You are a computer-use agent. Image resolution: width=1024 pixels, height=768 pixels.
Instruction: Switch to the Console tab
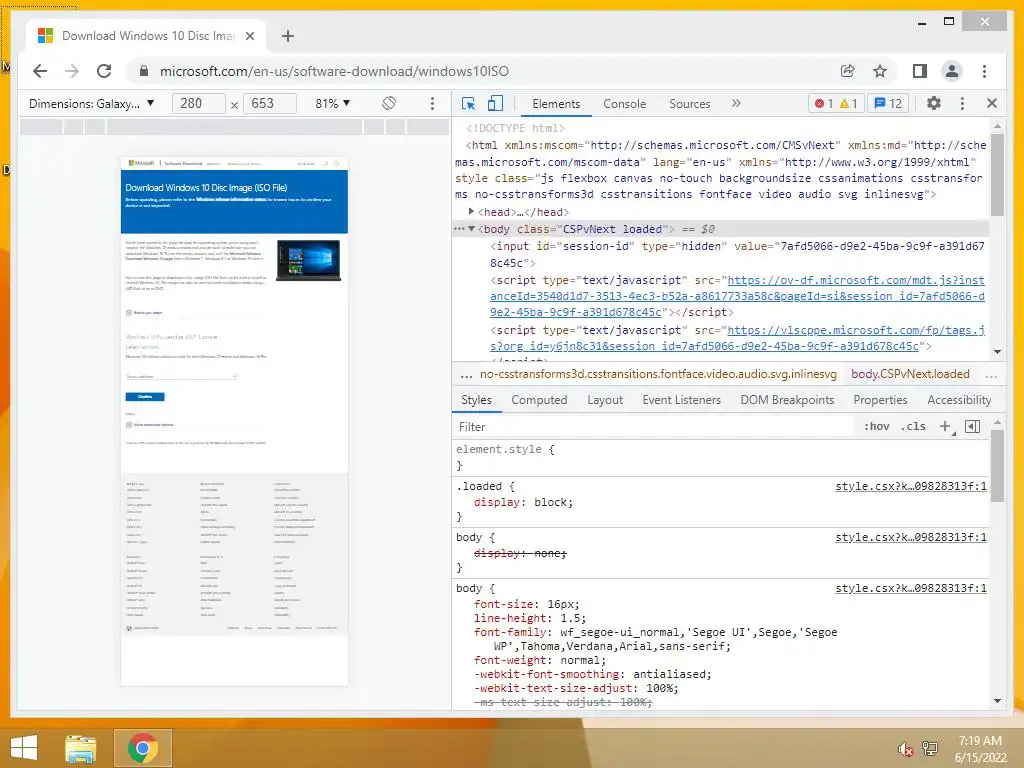click(x=624, y=104)
